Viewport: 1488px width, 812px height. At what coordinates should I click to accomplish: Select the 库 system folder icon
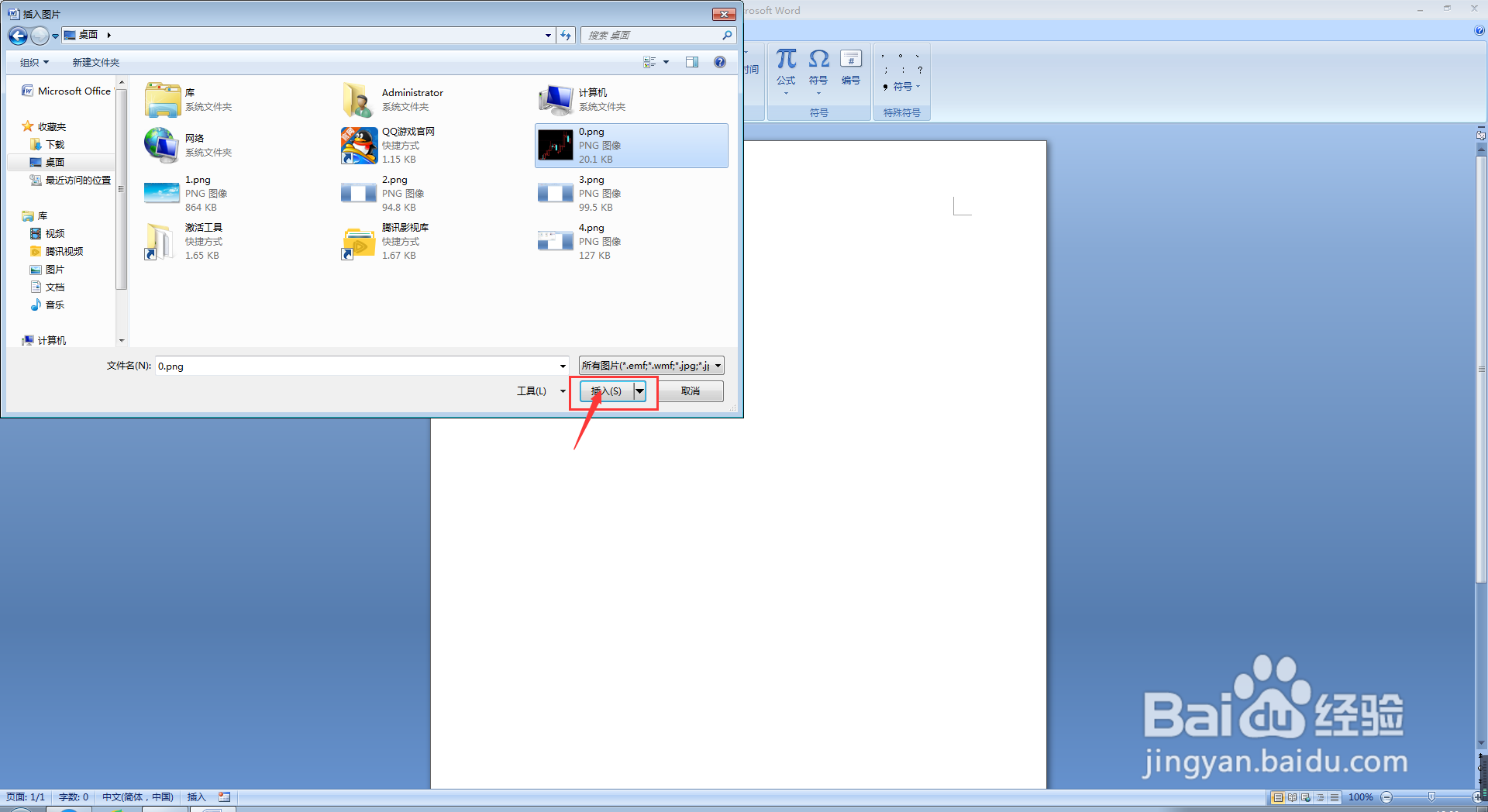point(163,99)
